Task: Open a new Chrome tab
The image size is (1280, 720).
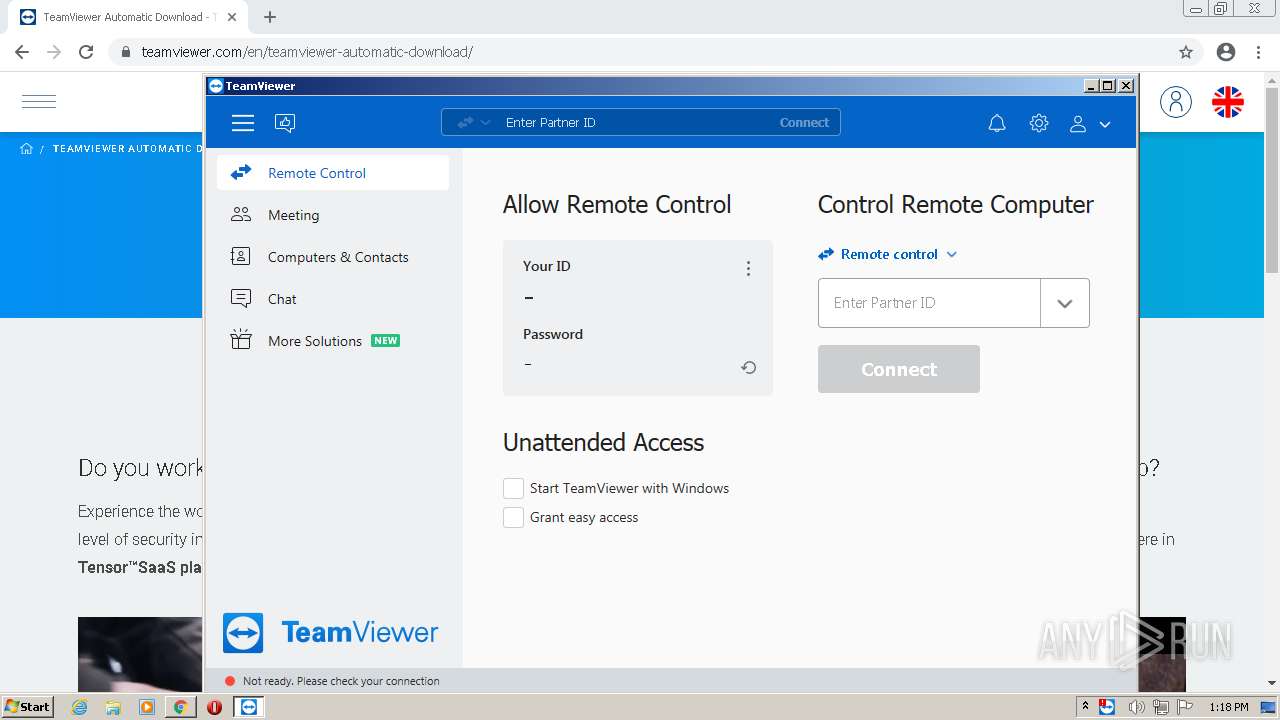Action: point(270,17)
